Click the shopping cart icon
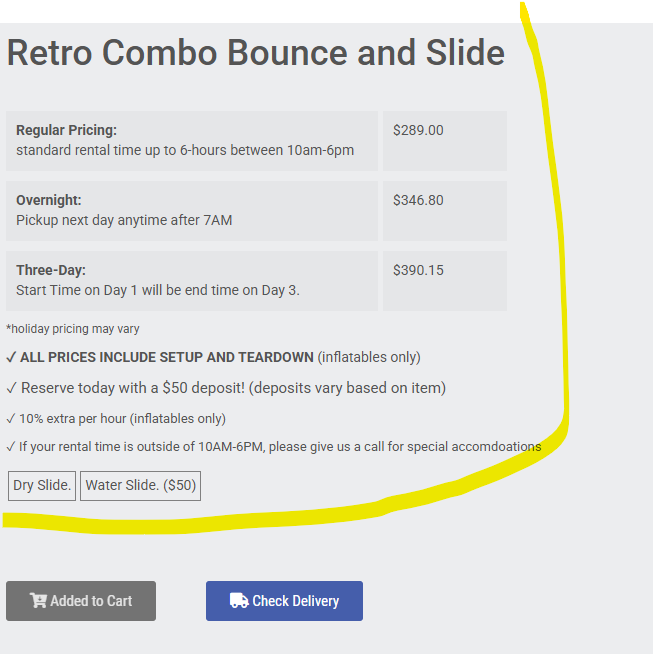 [x=38, y=601]
